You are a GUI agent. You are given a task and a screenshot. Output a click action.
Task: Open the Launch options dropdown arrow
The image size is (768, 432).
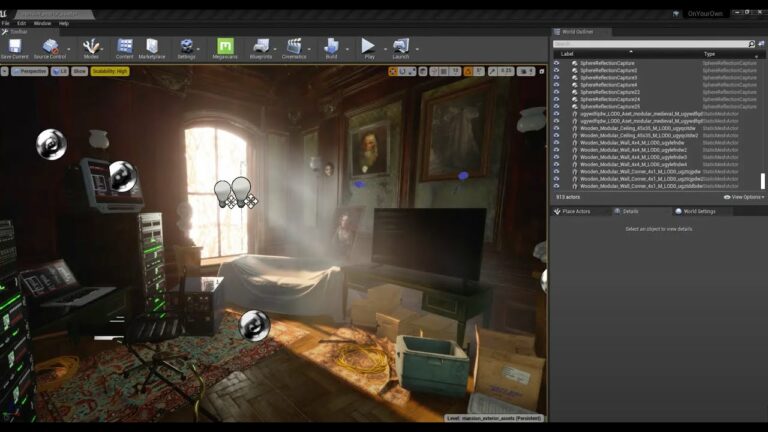(417, 49)
